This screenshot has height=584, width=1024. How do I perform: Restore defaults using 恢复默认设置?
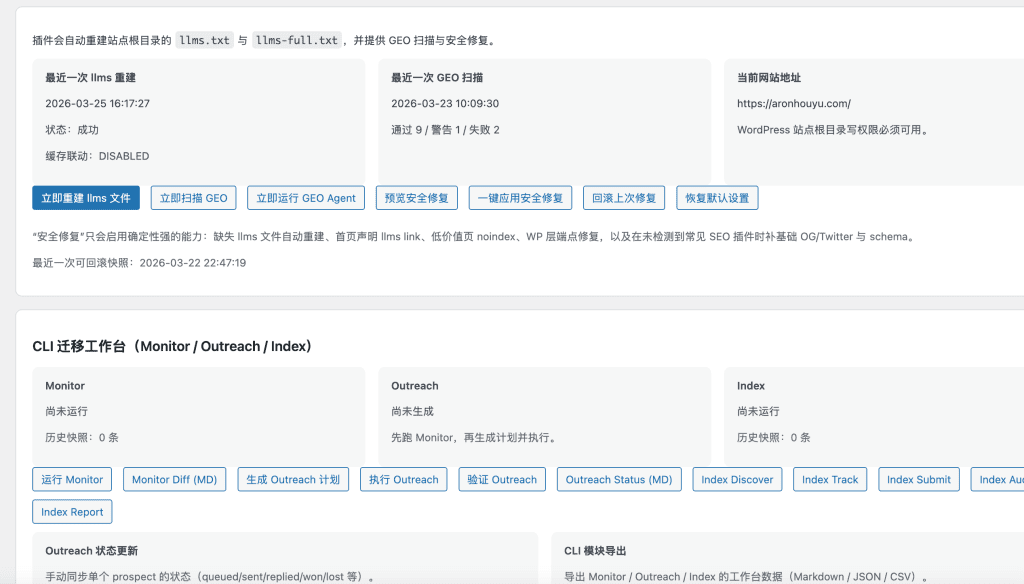(x=716, y=197)
